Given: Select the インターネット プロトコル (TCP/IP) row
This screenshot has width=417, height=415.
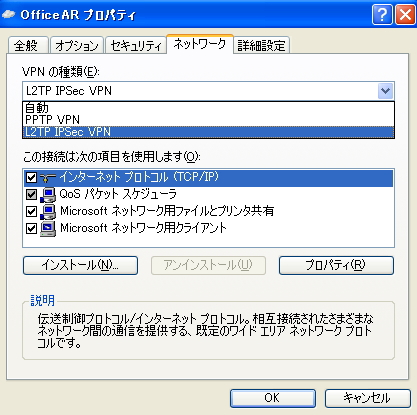Looking at the screenshot, I should point(209,178).
